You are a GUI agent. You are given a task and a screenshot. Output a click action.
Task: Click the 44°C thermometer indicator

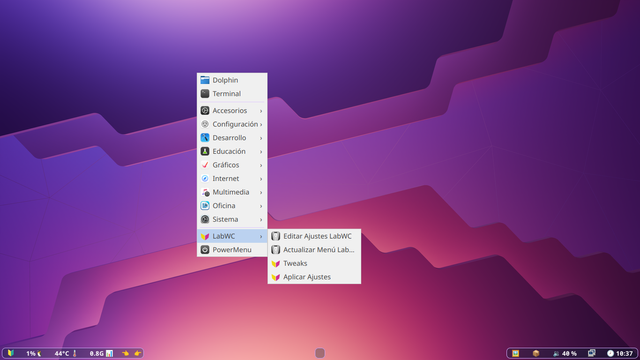pos(66,353)
